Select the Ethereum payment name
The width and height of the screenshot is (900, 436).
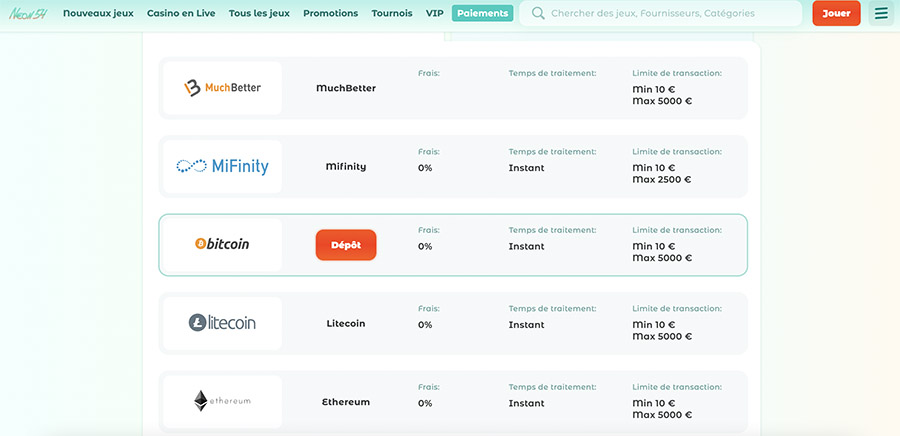346,402
